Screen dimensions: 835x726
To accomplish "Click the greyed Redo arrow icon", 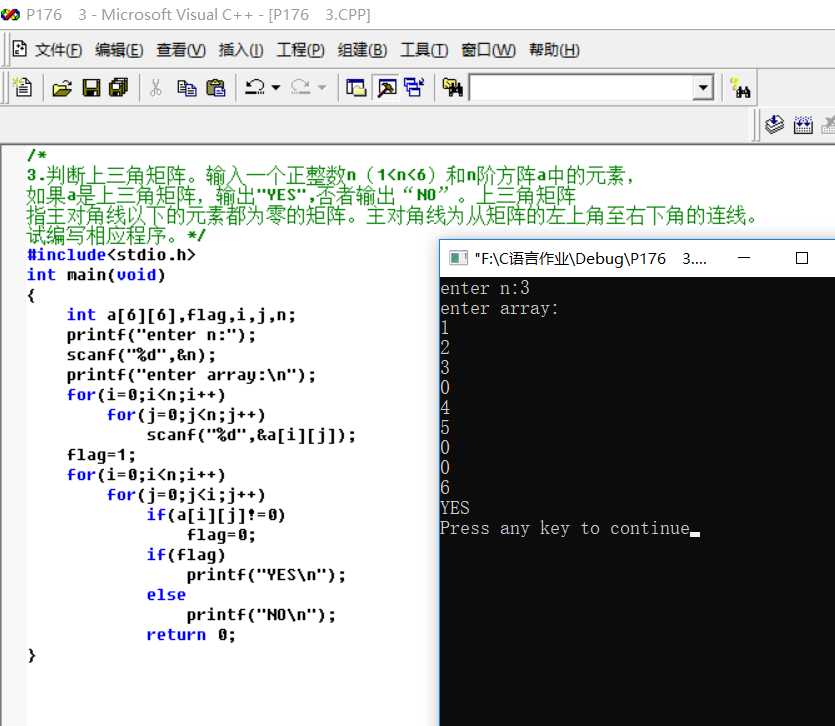I will [301, 87].
